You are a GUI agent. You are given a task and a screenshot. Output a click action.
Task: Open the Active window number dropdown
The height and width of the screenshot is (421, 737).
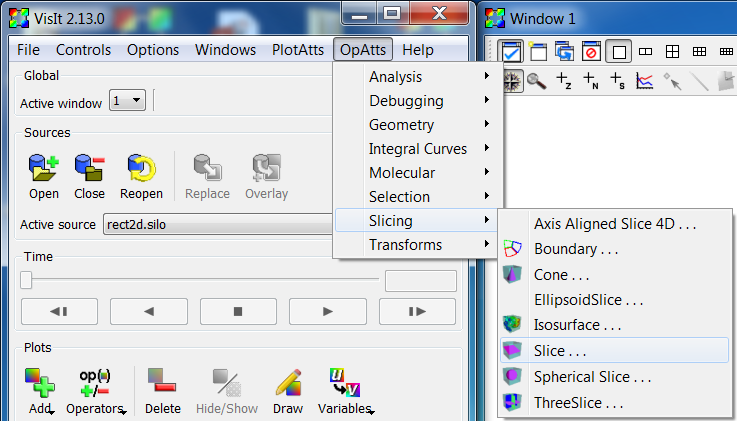(x=127, y=100)
